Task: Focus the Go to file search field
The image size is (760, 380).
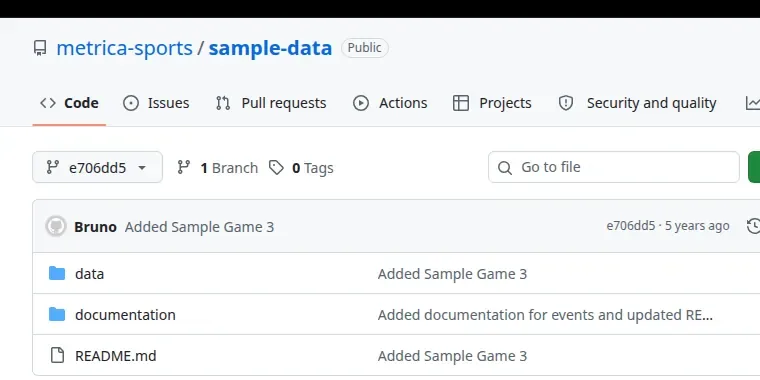Action: (x=614, y=167)
